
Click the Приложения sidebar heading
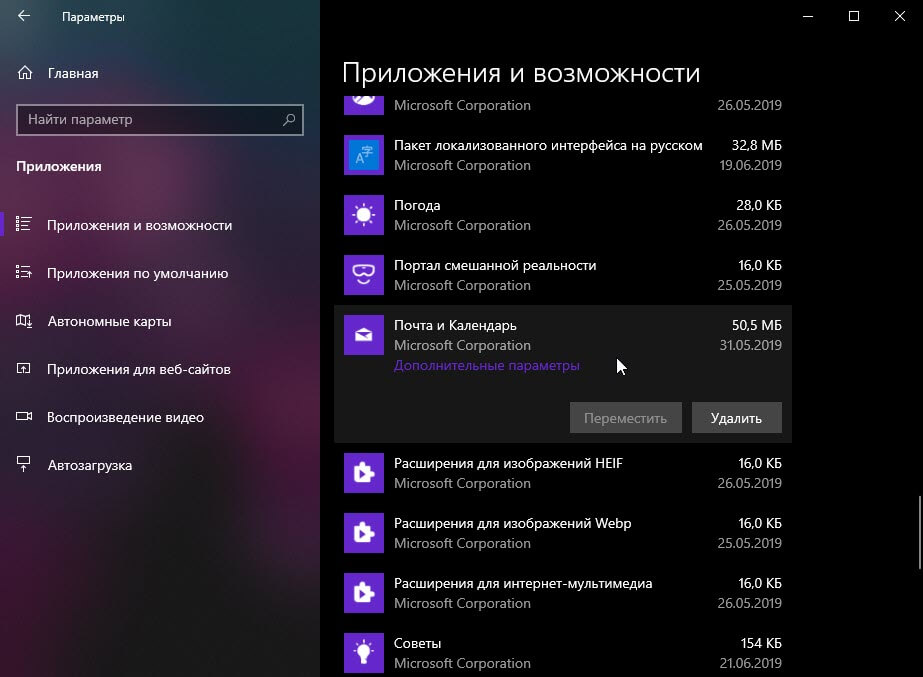59,167
